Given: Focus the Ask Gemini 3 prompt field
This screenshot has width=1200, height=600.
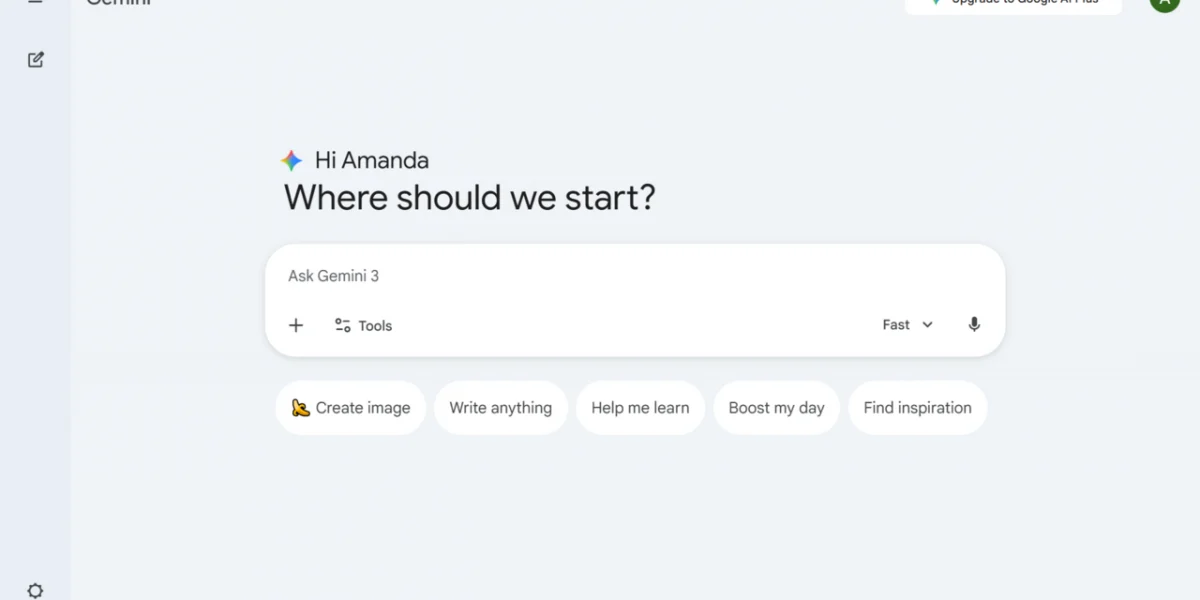Looking at the screenshot, I should [x=600, y=276].
